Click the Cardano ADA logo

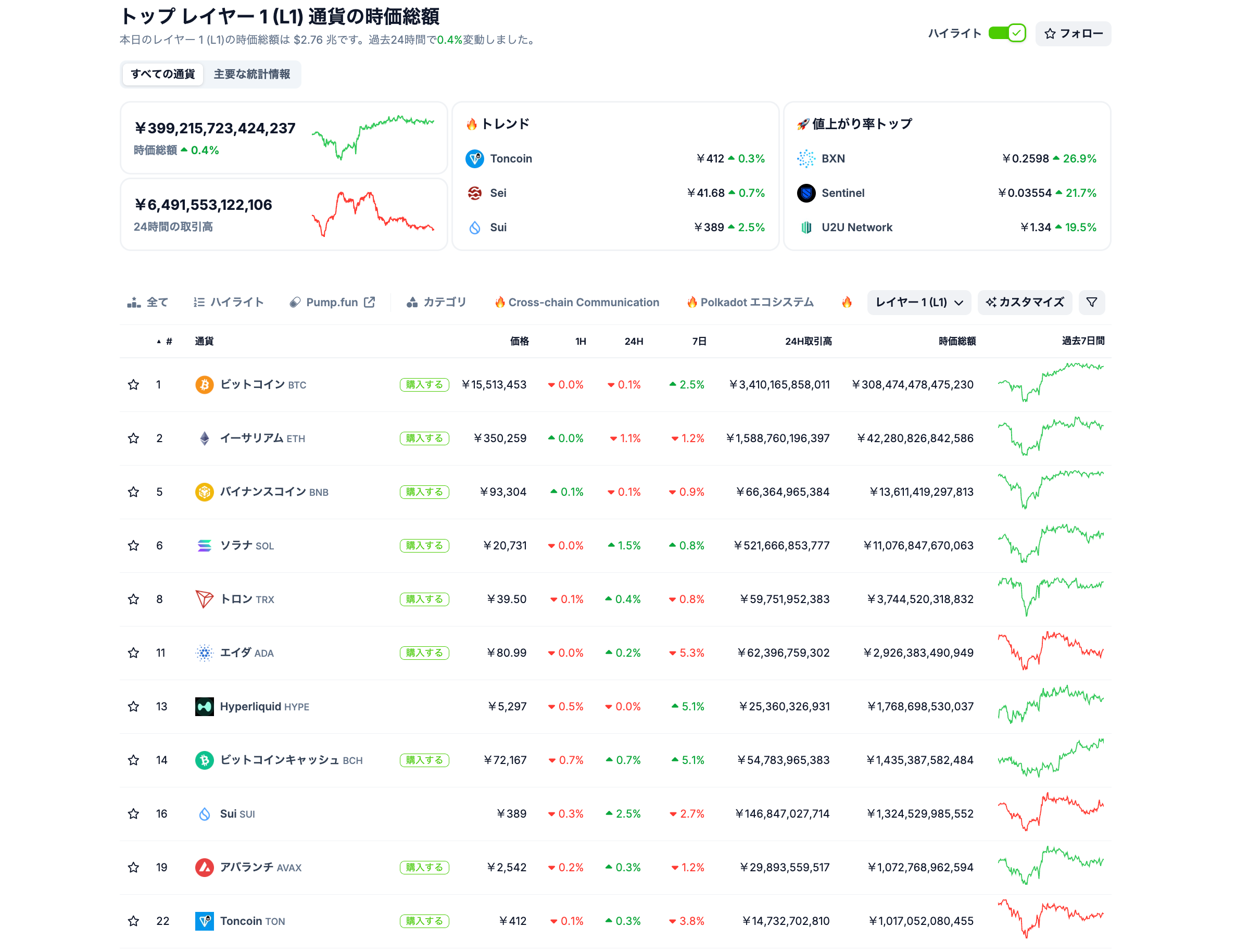click(204, 653)
